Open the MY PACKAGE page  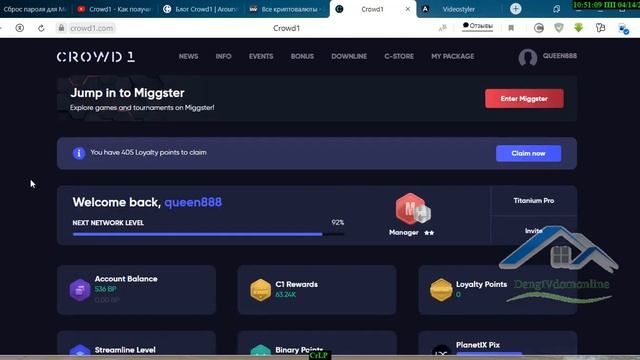pyautogui.click(x=453, y=56)
